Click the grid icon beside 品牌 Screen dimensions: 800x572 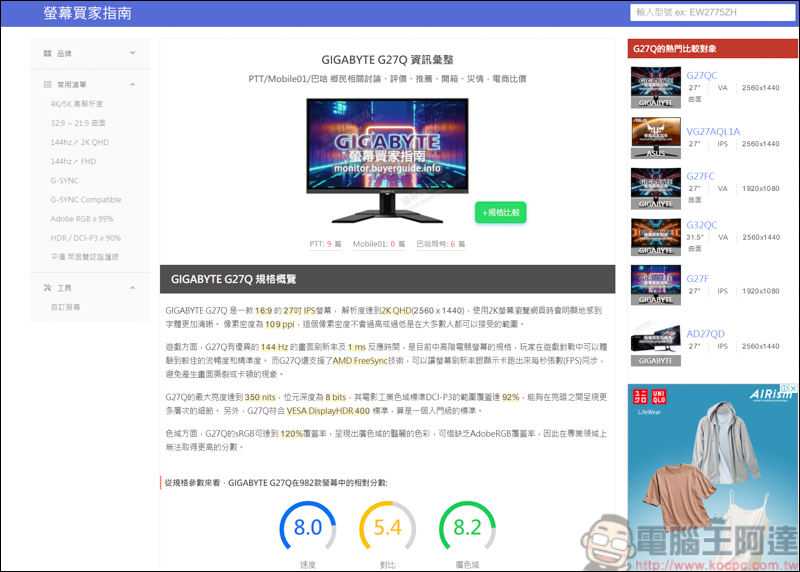pos(47,53)
